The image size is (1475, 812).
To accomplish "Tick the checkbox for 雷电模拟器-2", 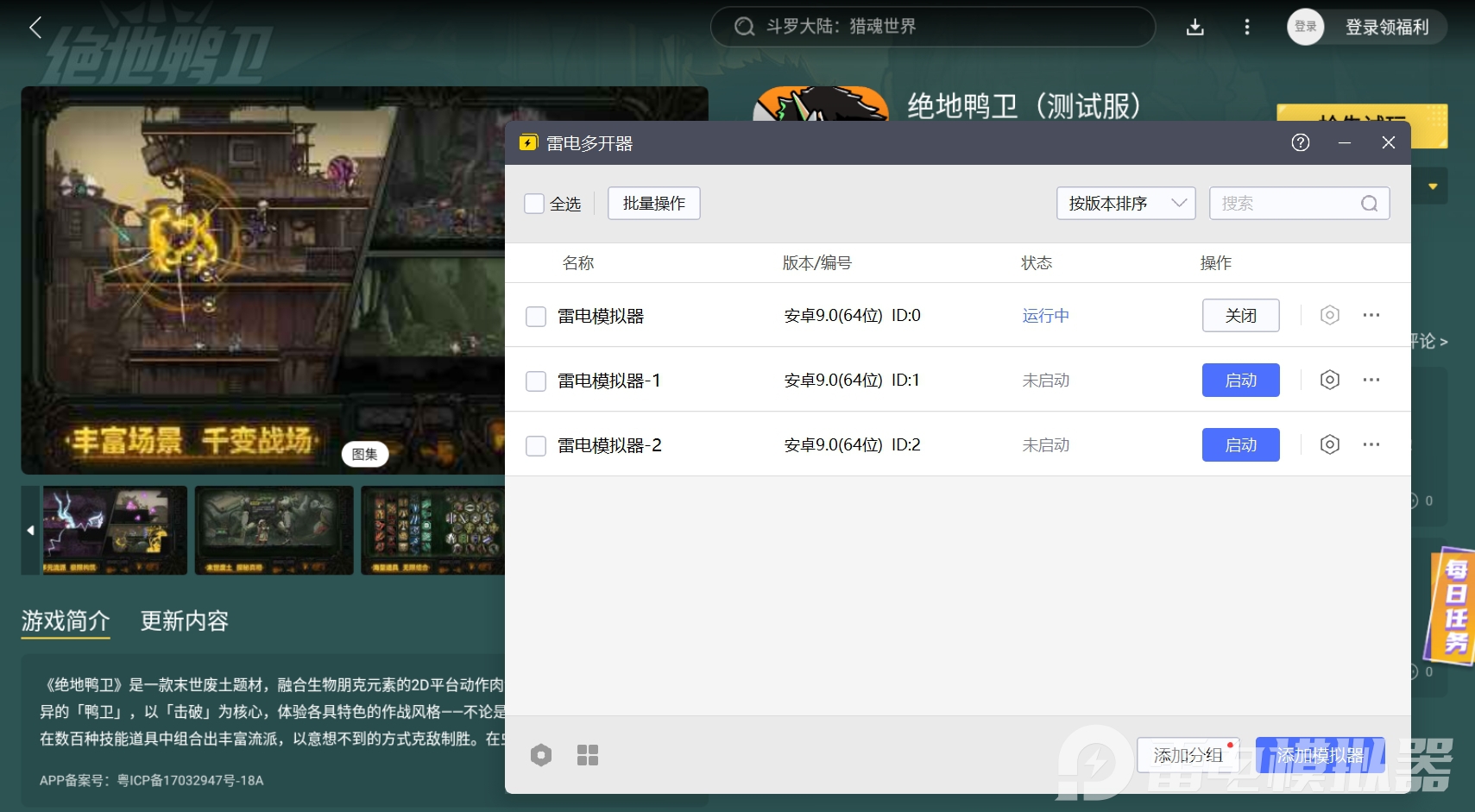I will coord(536,445).
